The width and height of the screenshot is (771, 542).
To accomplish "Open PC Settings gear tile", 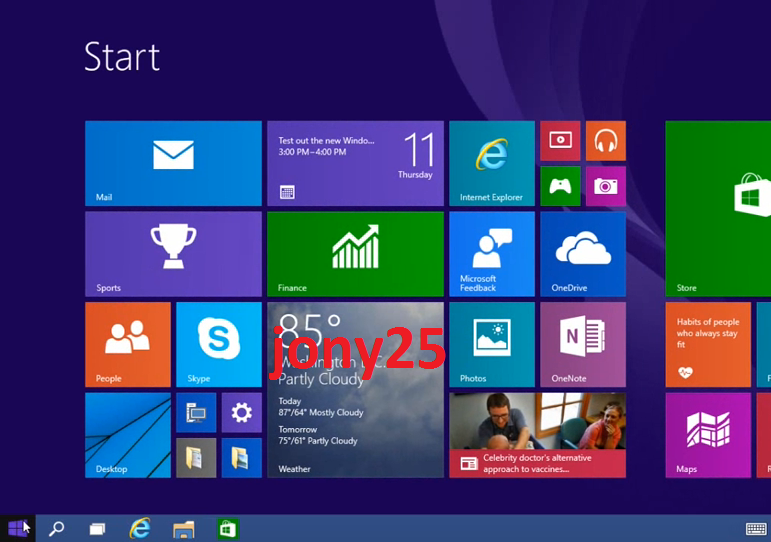I will pos(241,412).
